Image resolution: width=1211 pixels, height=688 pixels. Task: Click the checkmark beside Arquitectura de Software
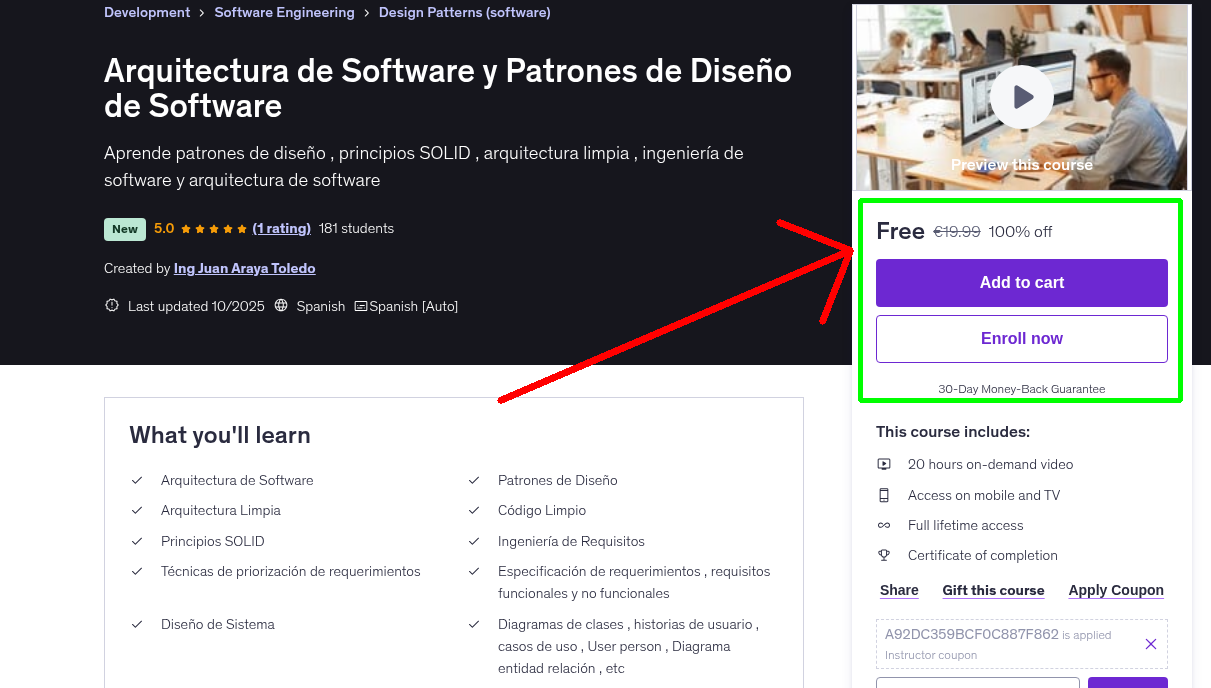click(x=137, y=480)
